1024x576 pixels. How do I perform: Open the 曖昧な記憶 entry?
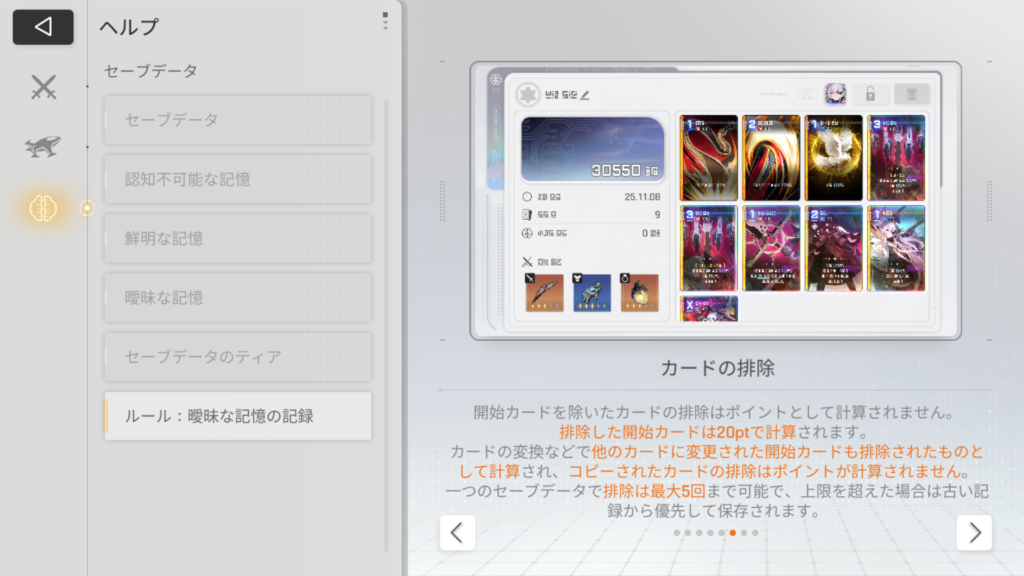(x=238, y=297)
